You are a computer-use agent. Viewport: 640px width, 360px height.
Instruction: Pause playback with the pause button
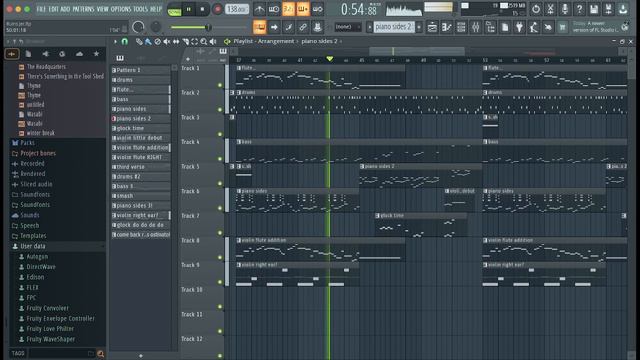tap(189, 9)
